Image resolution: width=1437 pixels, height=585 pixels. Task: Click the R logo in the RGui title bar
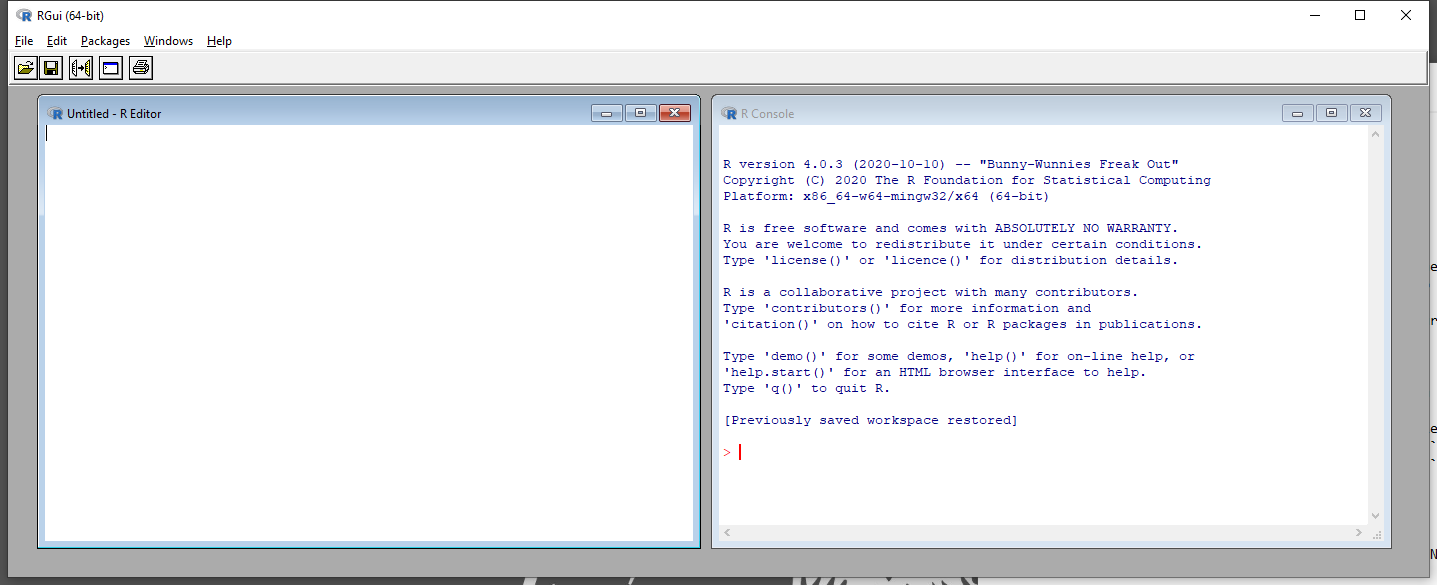click(x=24, y=15)
